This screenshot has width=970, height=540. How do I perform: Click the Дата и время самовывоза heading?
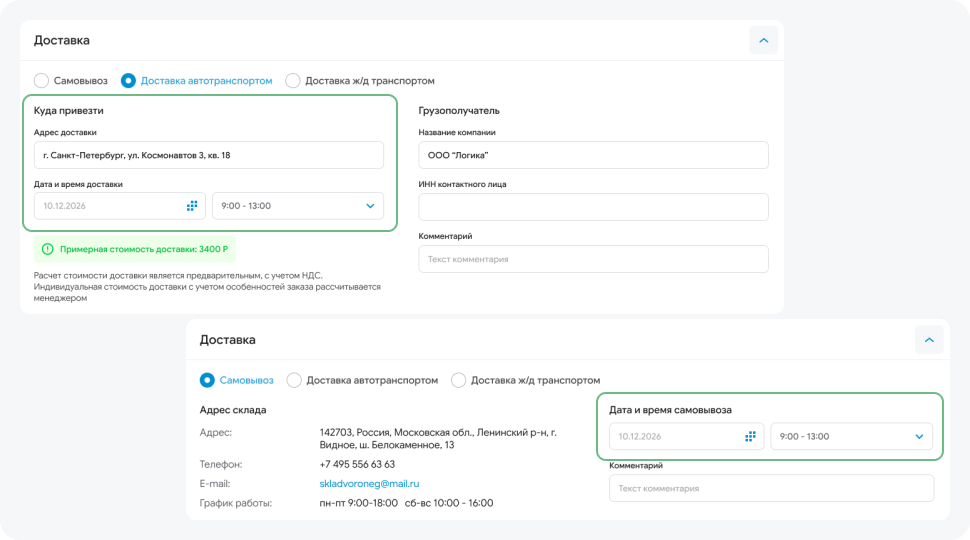671,410
